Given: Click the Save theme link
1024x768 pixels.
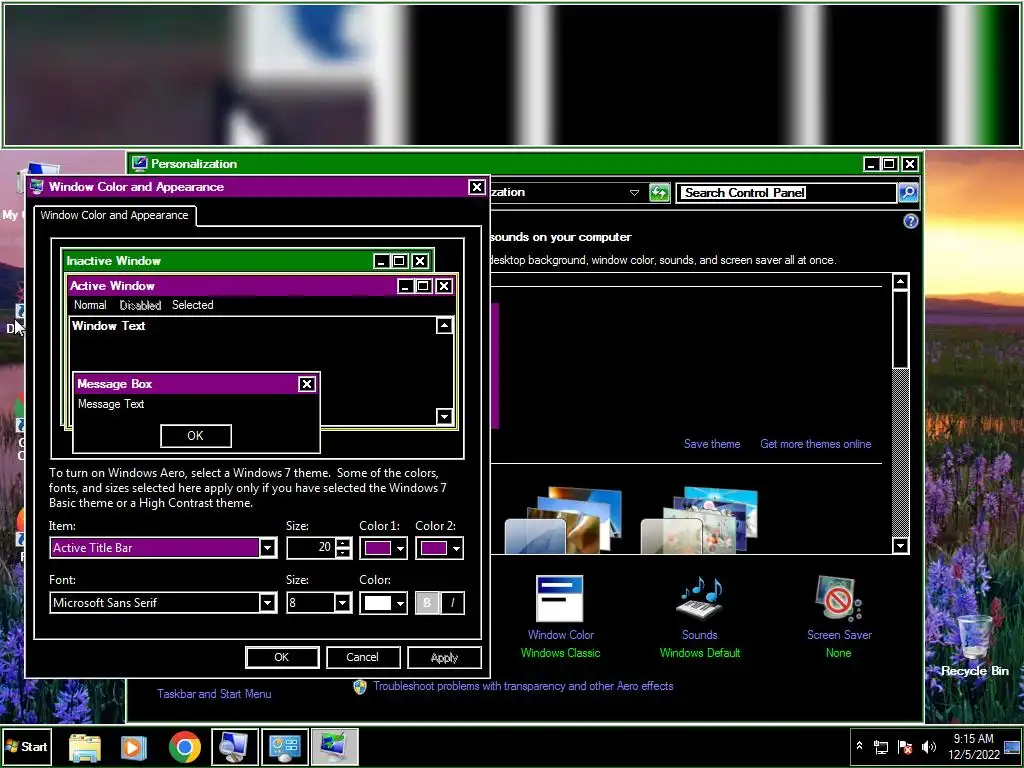Looking at the screenshot, I should pos(712,444).
